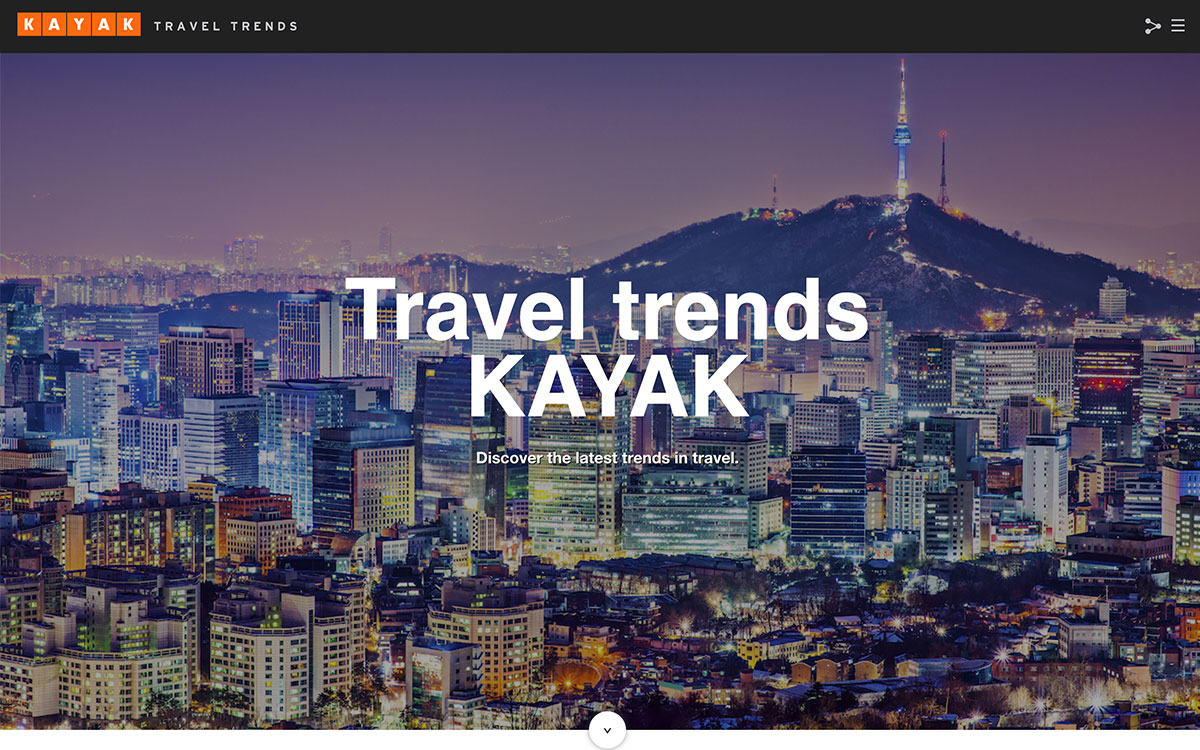Click the first "K" tile of the orange logo

click(29, 25)
